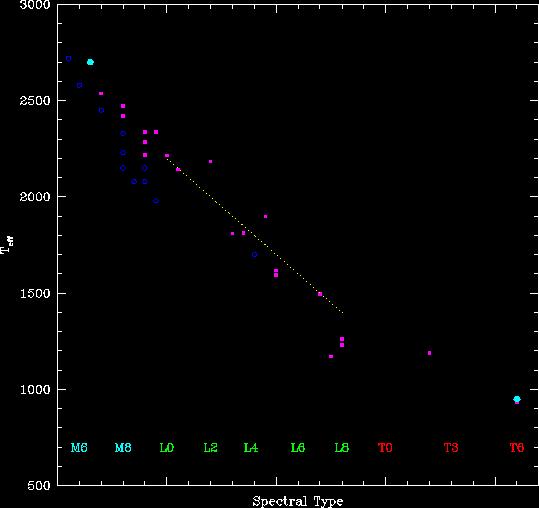The width and height of the screenshot is (539, 508).
Task: Select the red T6 label
Action: pyautogui.click(x=517, y=448)
